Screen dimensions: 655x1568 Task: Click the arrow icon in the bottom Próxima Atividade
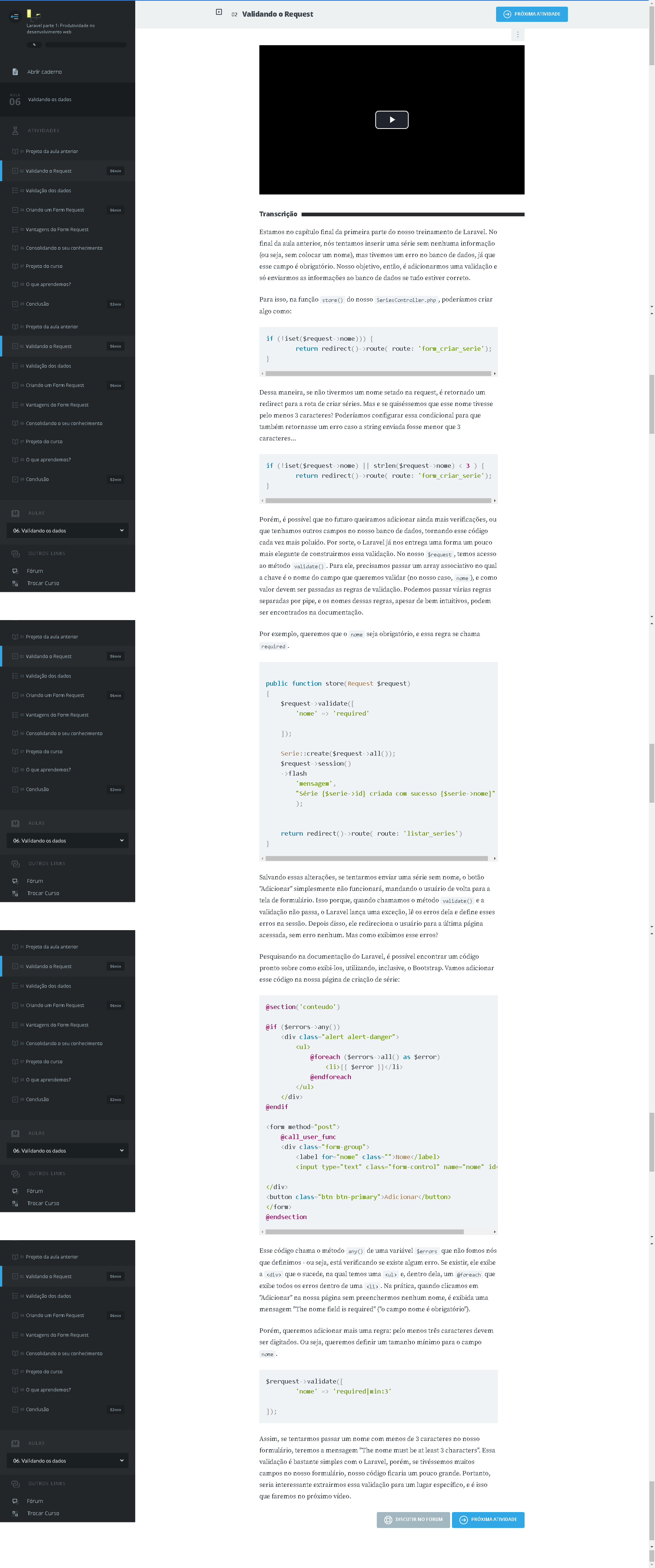463,1519
